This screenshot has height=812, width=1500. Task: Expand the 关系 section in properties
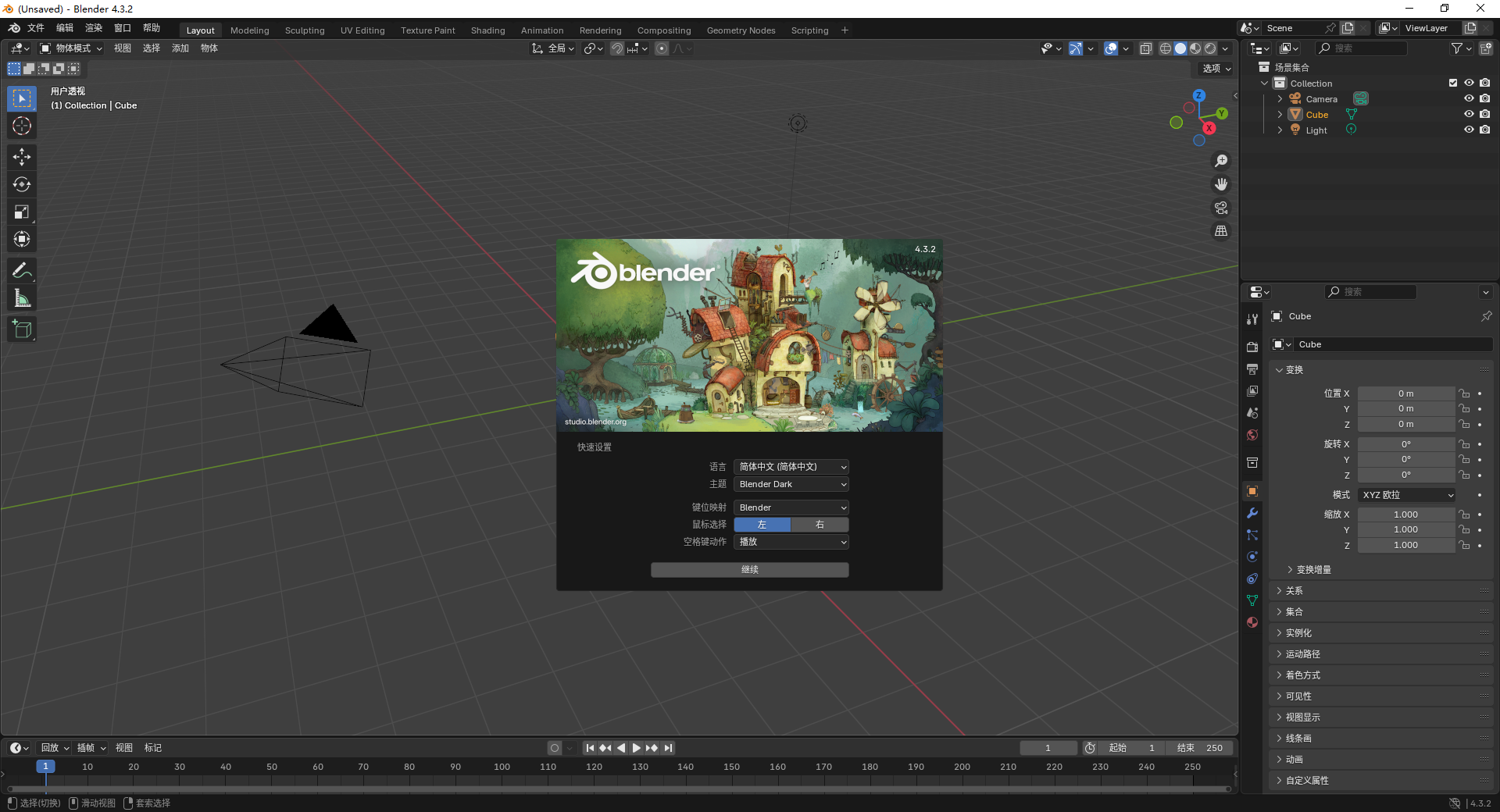(x=1294, y=590)
